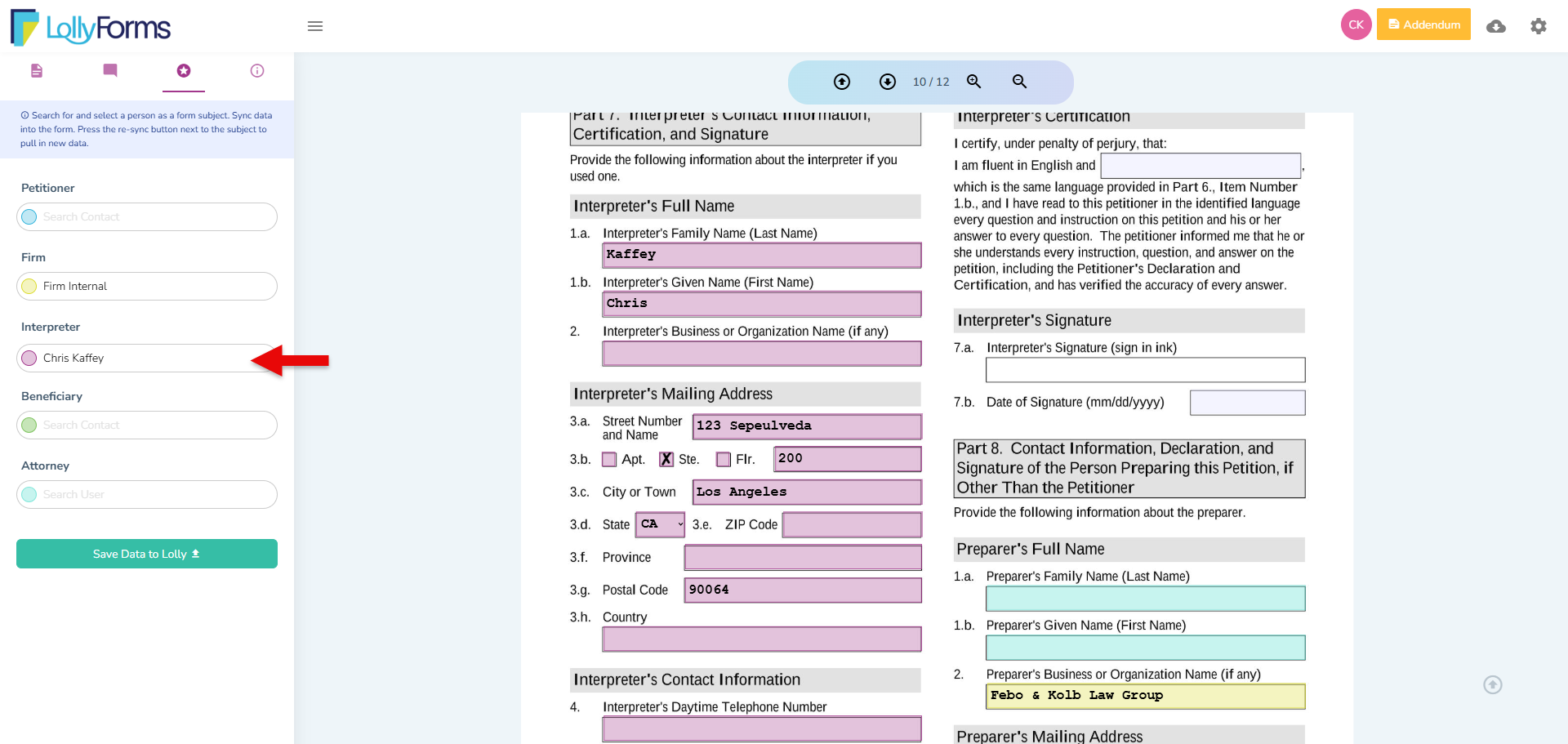Click the Preparer's Given Name field
The height and width of the screenshot is (744, 1568).
click(x=1145, y=648)
